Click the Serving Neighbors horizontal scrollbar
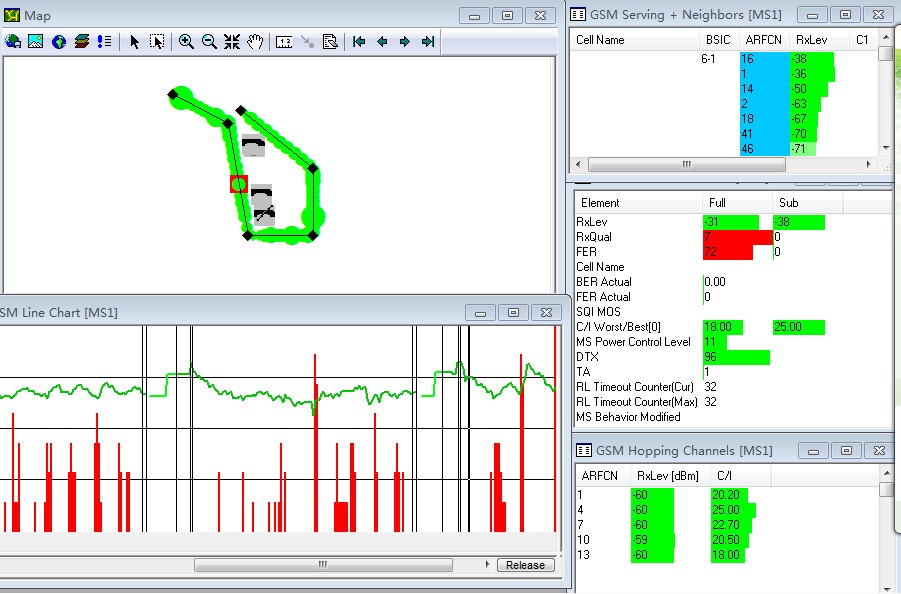This screenshot has height=594, width=901. [686, 164]
